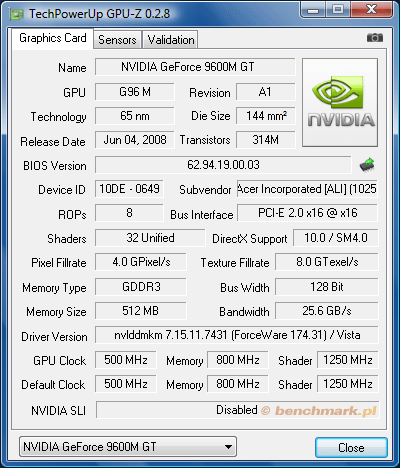Click the GPU-Z title bar app icon

[16, 14]
